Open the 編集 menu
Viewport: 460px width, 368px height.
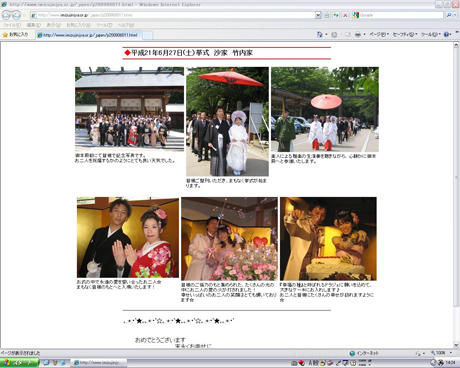(33, 25)
